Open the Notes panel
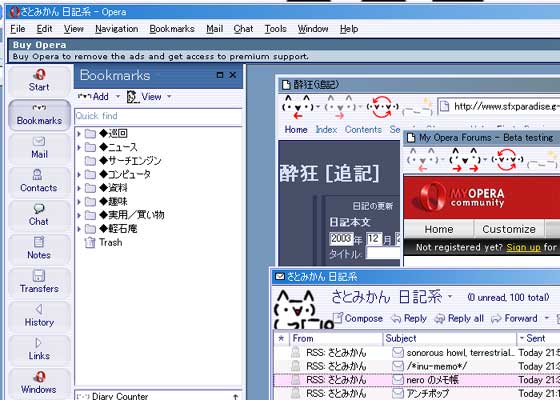This screenshot has height=400, width=560. (x=39, y=249)
